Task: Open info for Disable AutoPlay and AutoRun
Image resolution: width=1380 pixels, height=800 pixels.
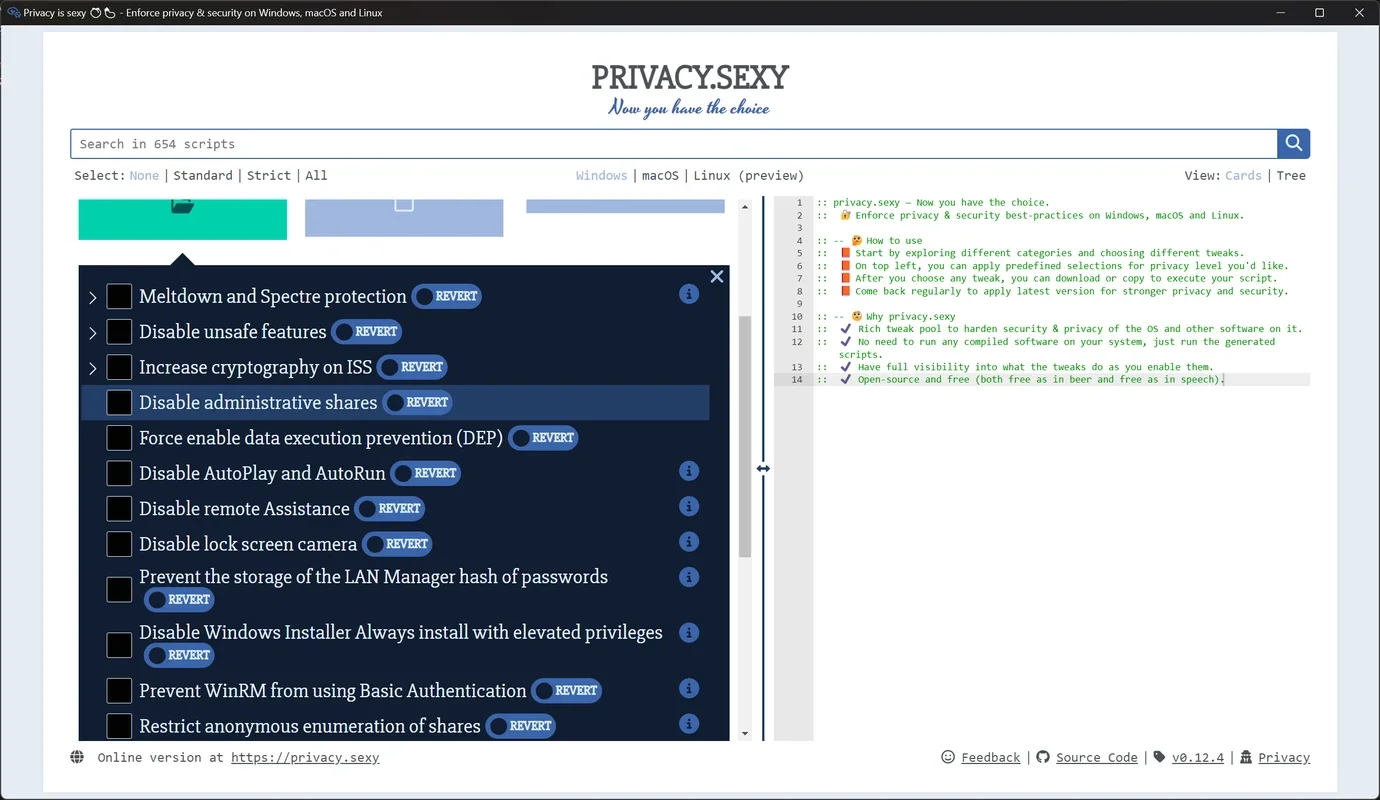Action: click(688, 471)
